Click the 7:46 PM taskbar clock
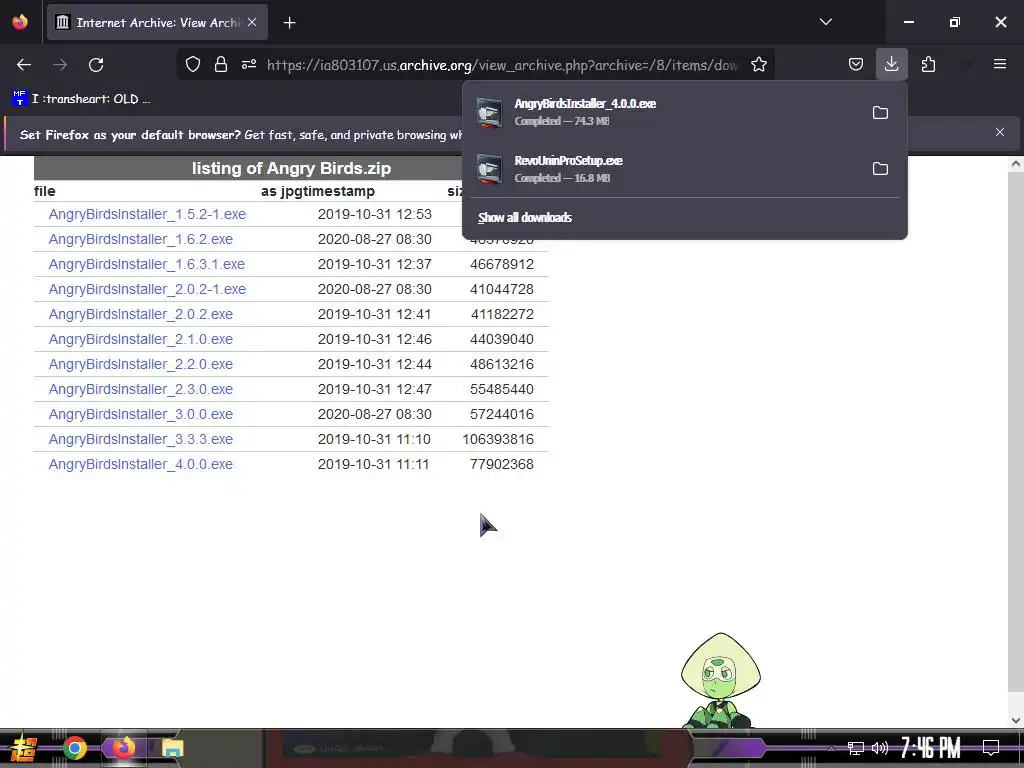 (x=930, y=747)
